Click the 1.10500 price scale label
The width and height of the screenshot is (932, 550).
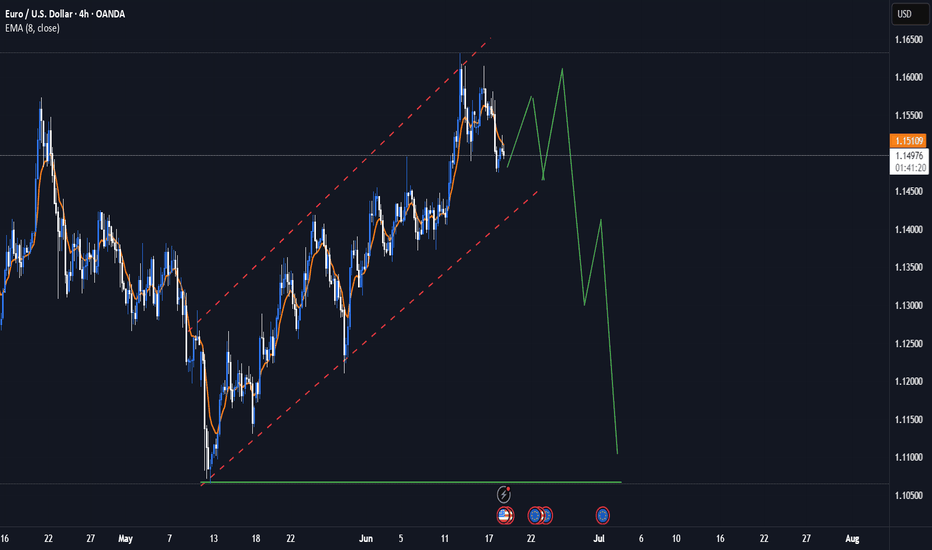[x=909, y=495]
